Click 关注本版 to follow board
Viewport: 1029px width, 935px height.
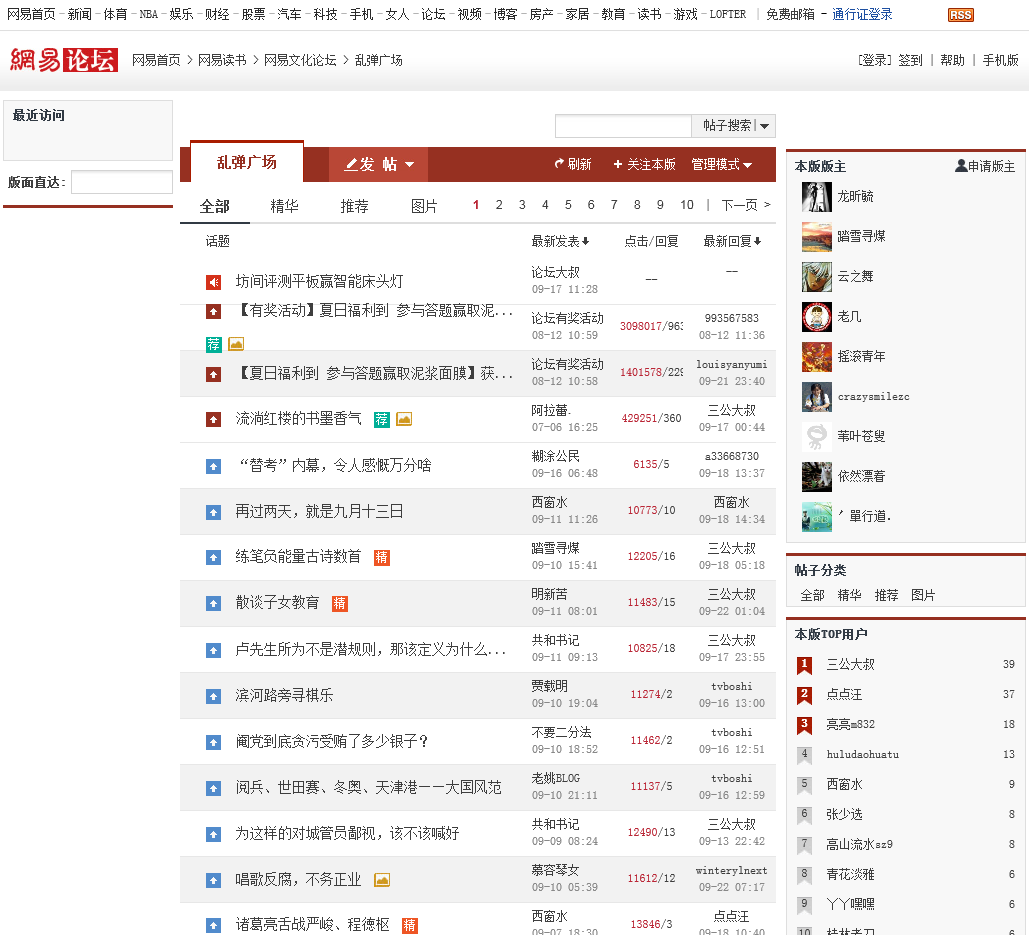[x=644, y=164]
